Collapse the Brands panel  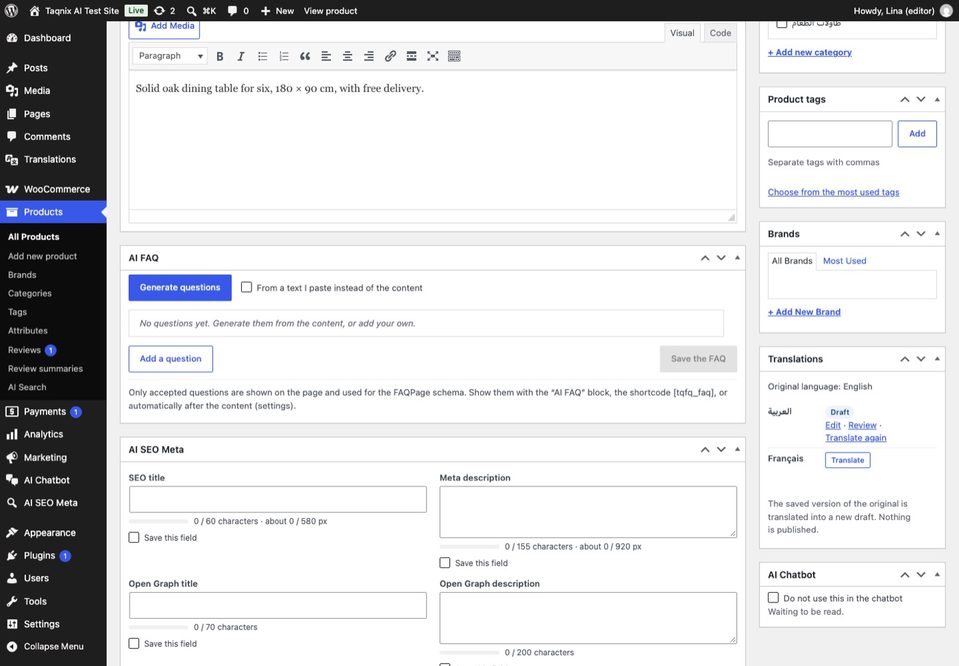coord(937,234)
